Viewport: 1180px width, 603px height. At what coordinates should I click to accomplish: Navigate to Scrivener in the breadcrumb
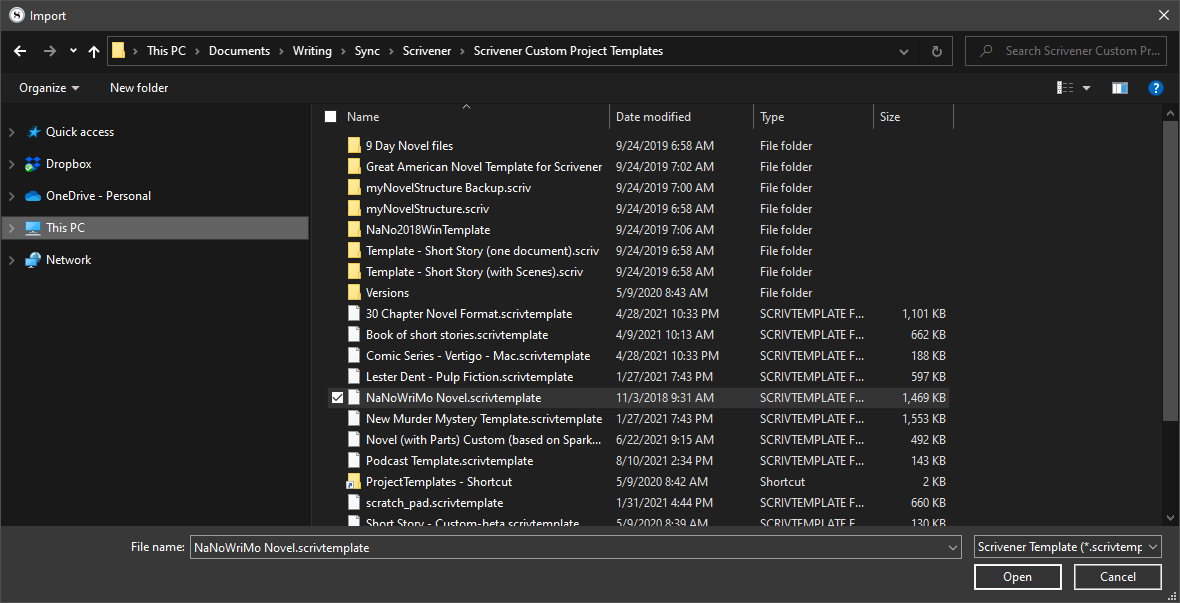[427, 51]
